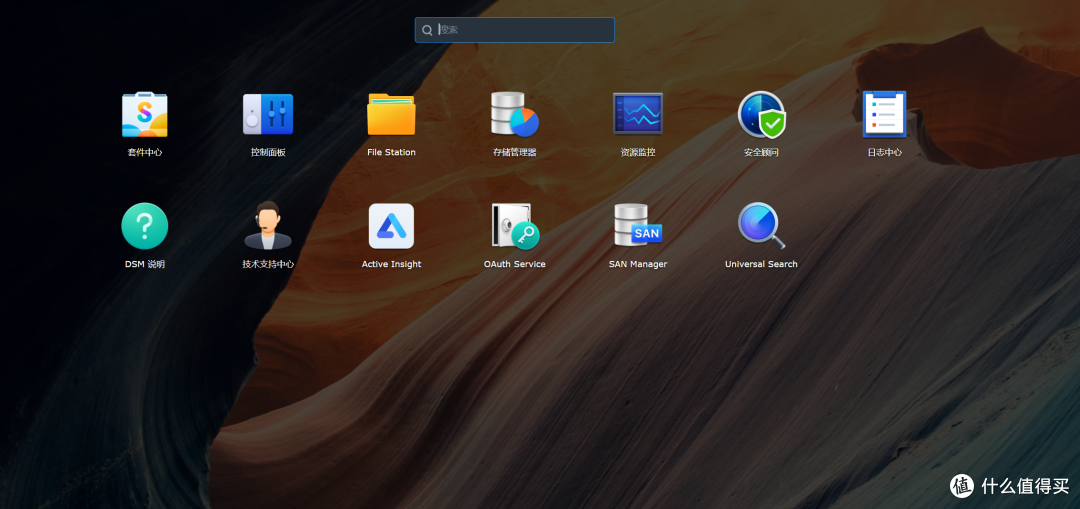The image size is (1080, 509).
Task: Click the DSM 说明 help question-mark icon
Action: pos(144,226)
